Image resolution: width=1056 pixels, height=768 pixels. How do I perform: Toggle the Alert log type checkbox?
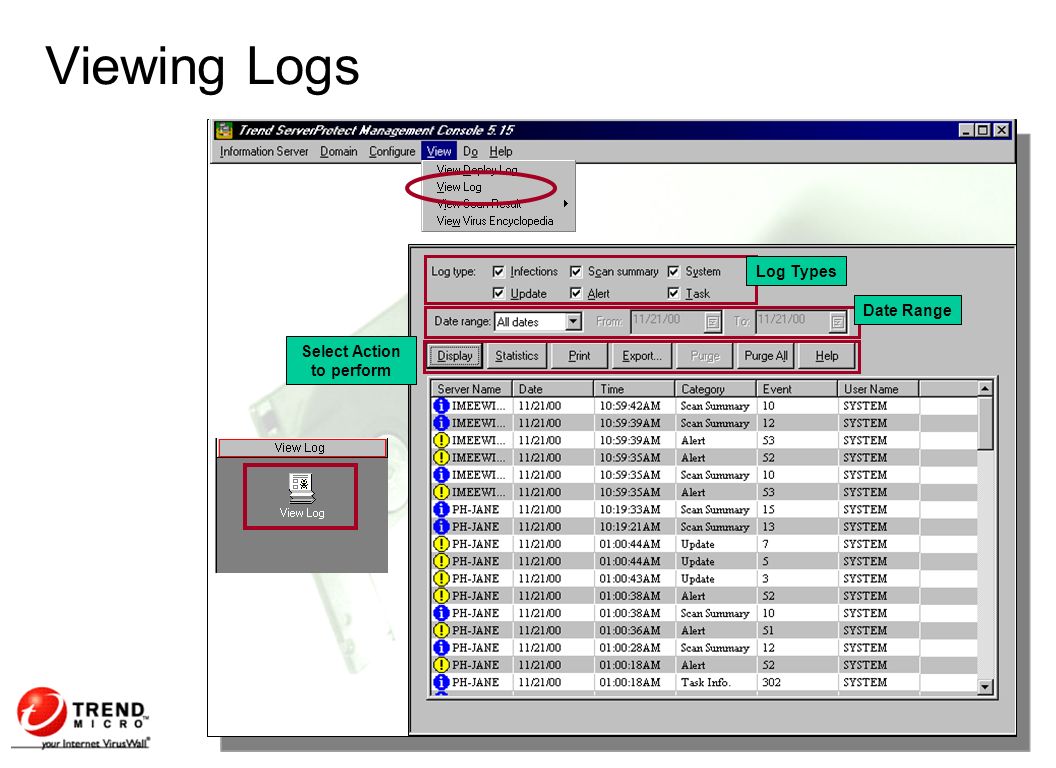tap(576, 293)
